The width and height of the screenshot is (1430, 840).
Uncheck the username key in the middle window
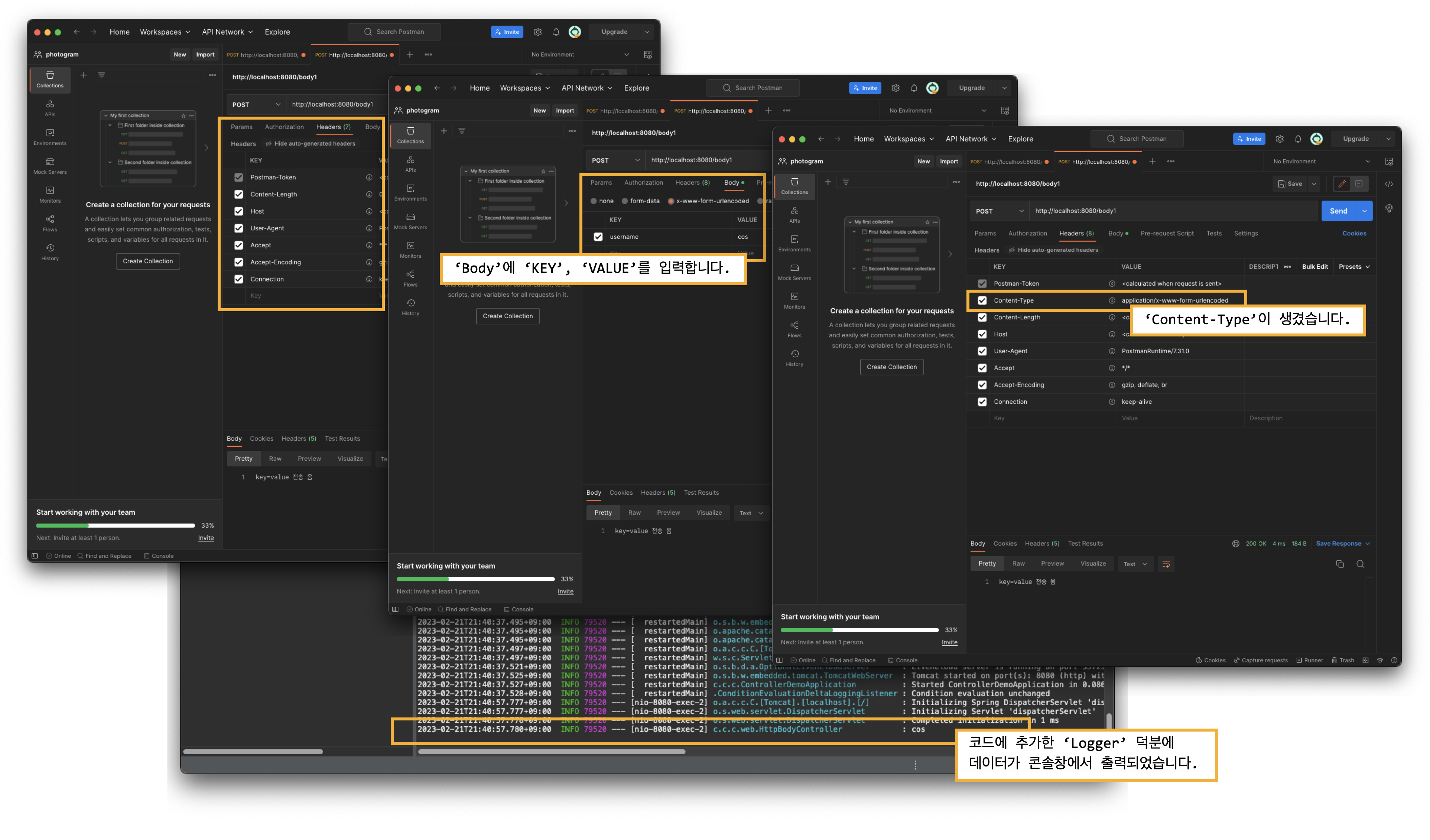[x=598, y=237]
